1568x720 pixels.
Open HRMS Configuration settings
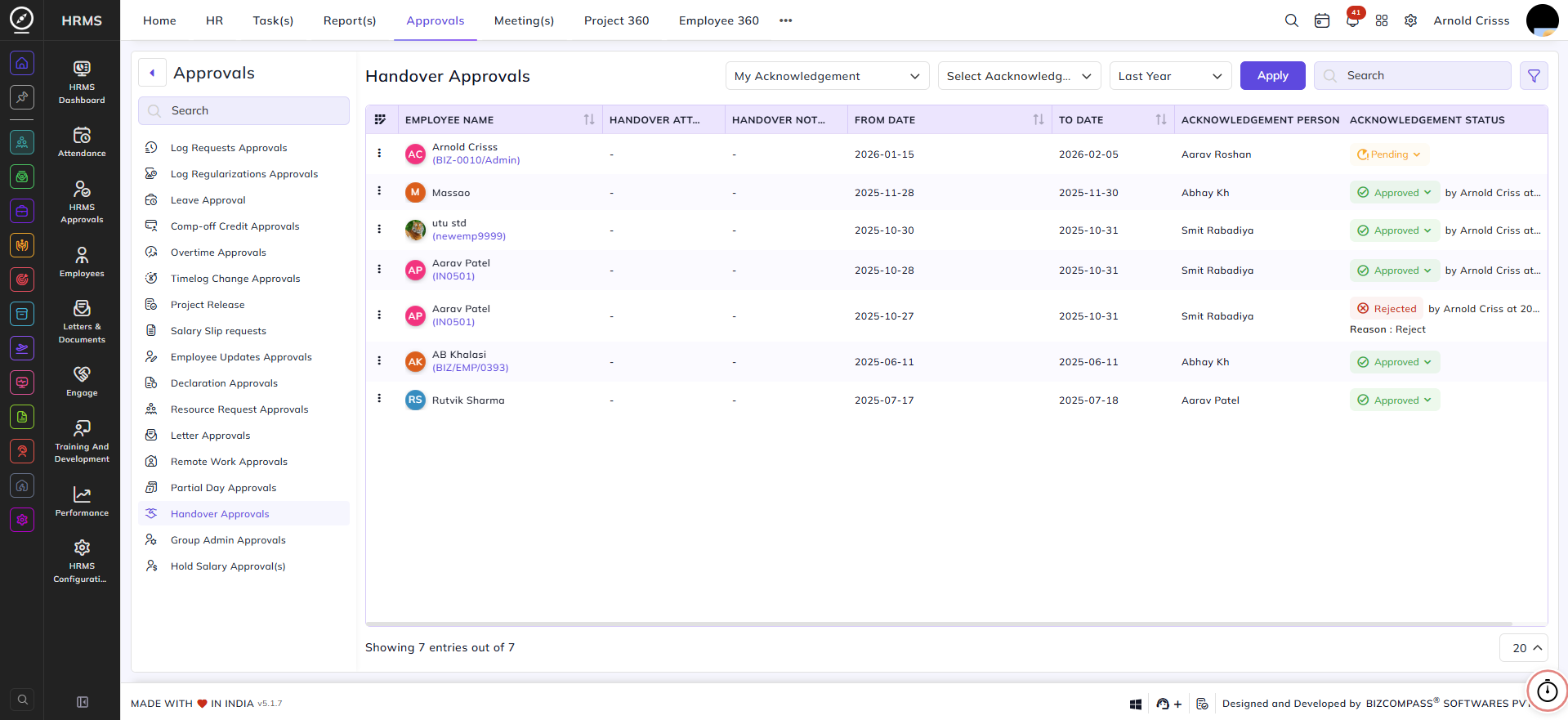click(x=82, y=561)
